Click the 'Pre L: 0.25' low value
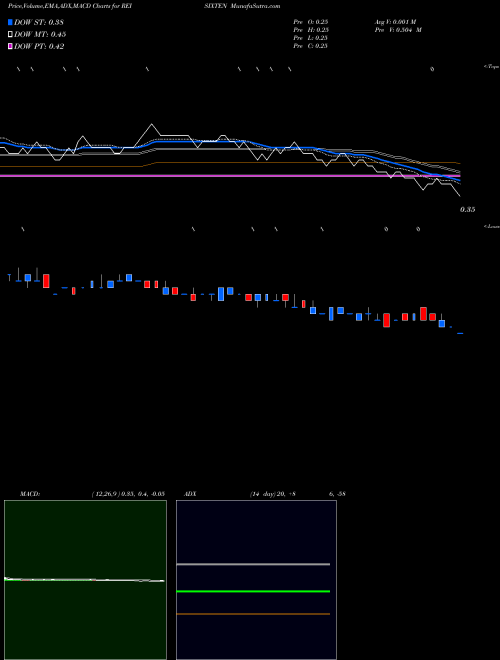 coord(311,38)
